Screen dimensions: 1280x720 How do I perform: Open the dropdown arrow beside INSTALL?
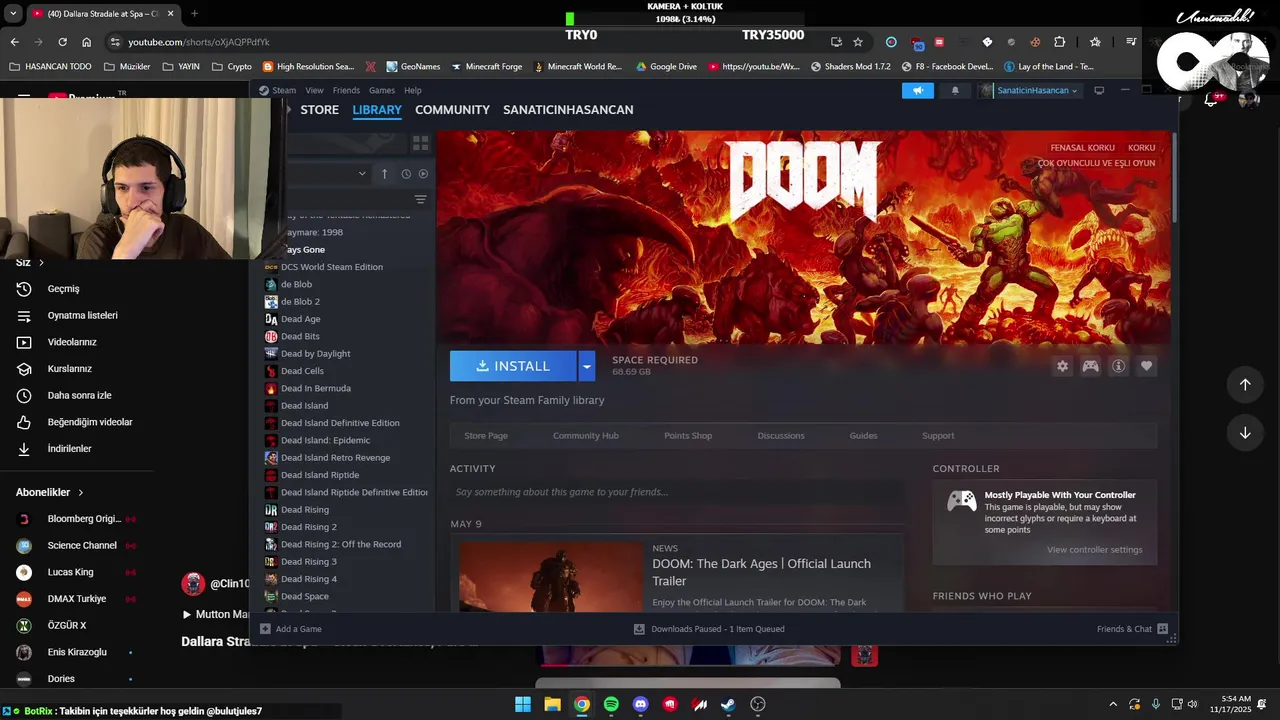point(587,366)
